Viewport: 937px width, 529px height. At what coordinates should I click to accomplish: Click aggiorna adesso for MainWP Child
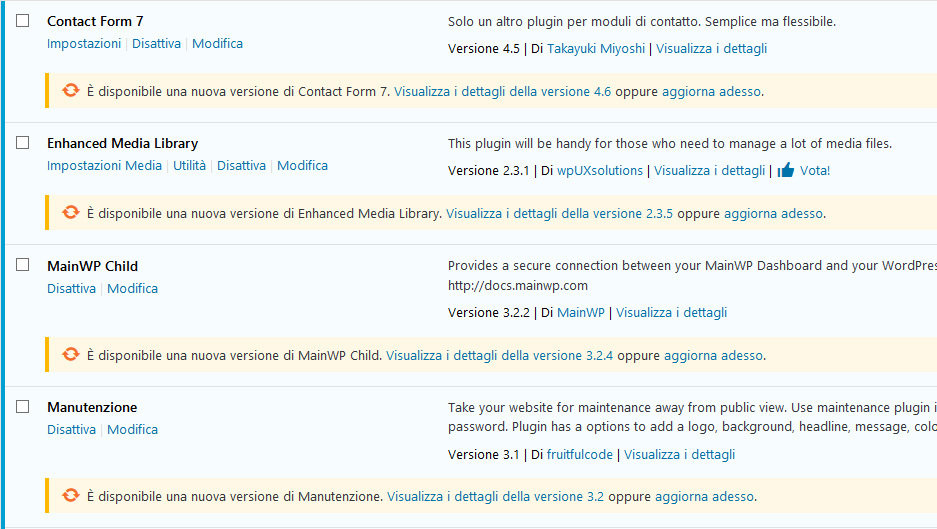714,356
